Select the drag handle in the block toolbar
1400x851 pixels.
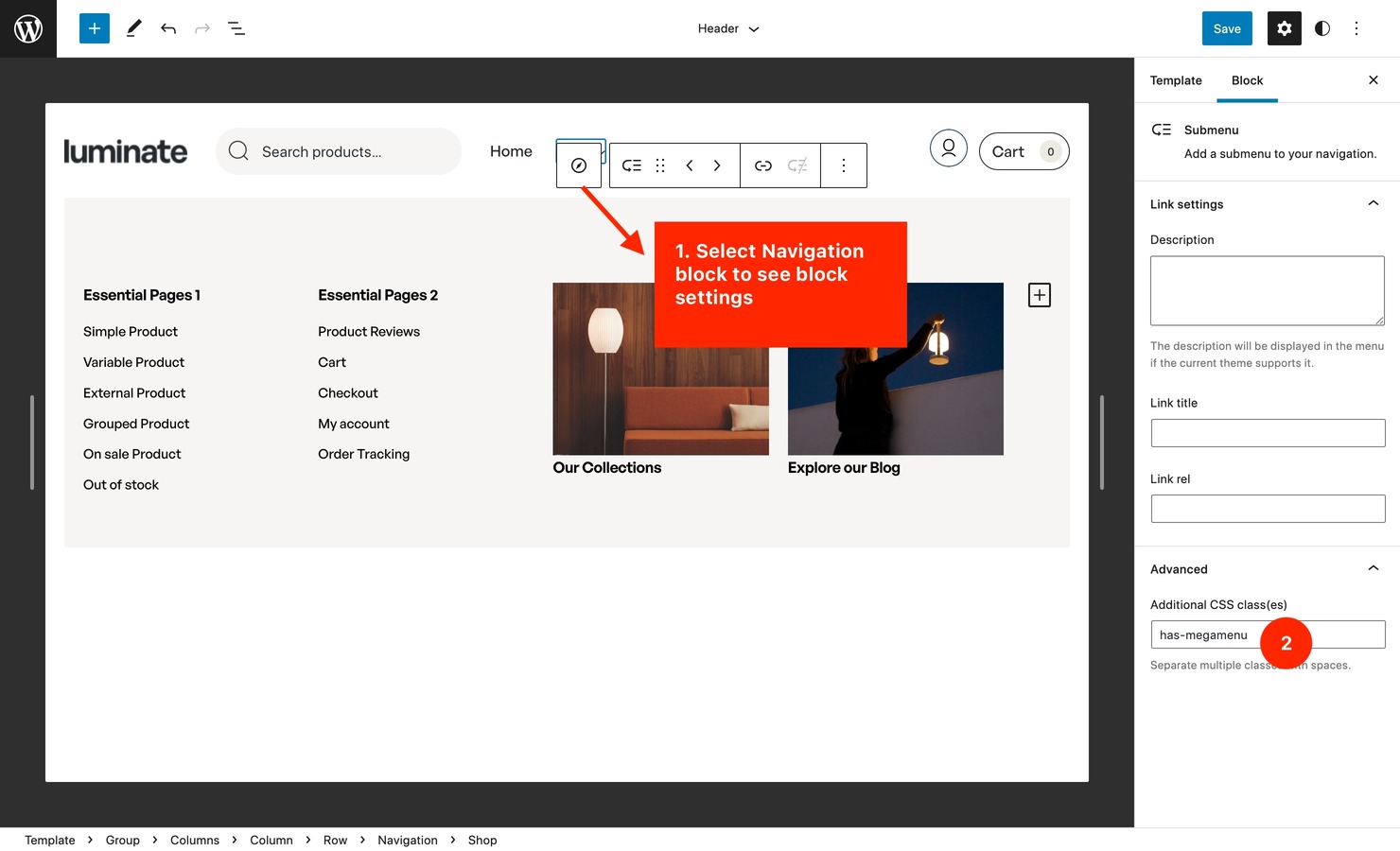(660, 165)
